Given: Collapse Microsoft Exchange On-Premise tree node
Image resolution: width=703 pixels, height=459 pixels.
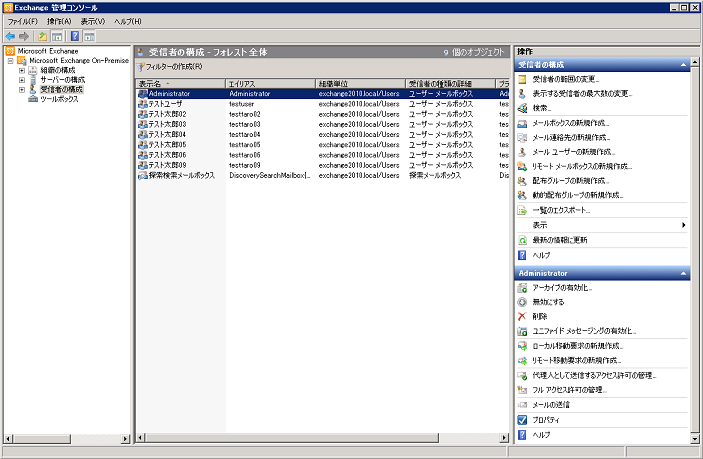Looking at the screenshot, I should tap(10, 61).
